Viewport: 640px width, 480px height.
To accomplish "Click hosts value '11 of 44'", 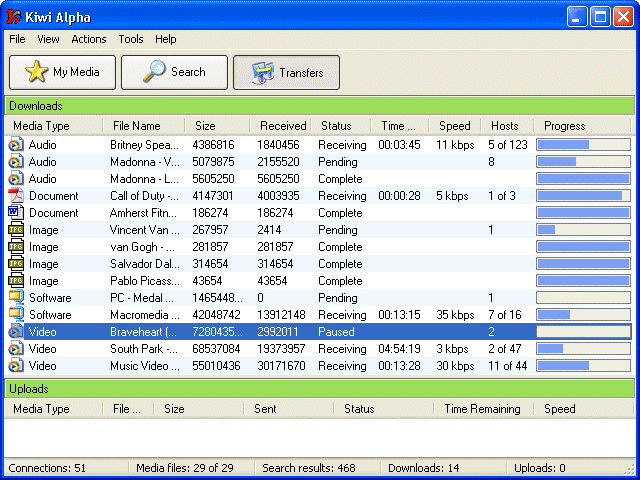I will [x=508, y=366].
